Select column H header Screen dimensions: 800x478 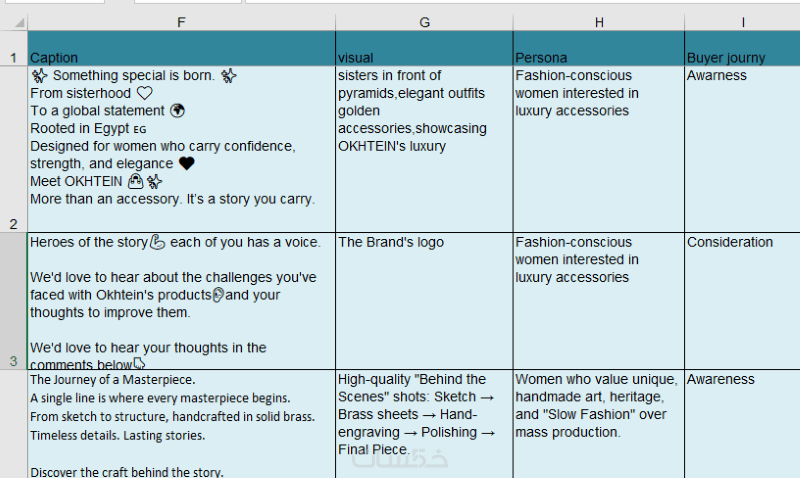point(598,21)
